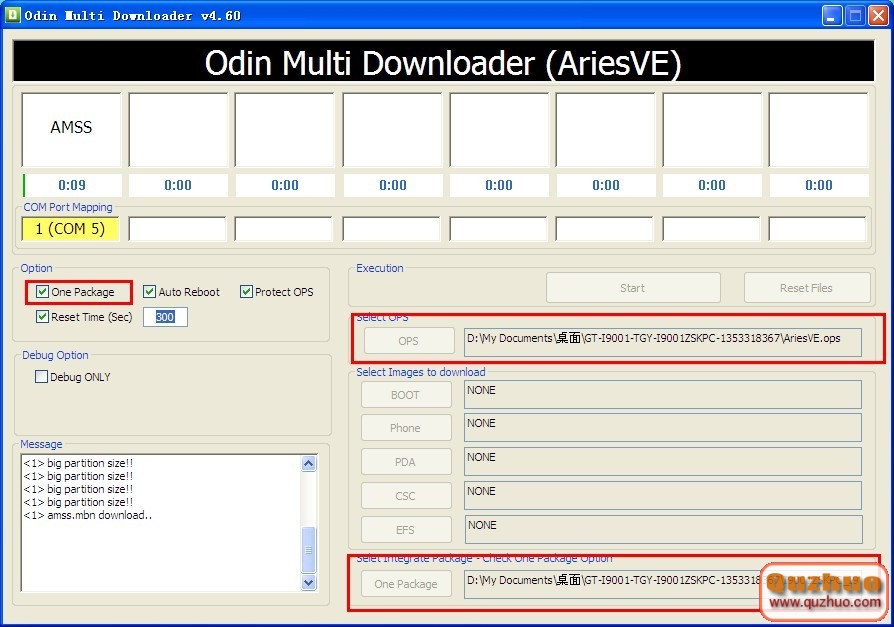Click the PDA path field showing NONE
This screenshot has height=627, width=894.
click(x=663, y=462)
